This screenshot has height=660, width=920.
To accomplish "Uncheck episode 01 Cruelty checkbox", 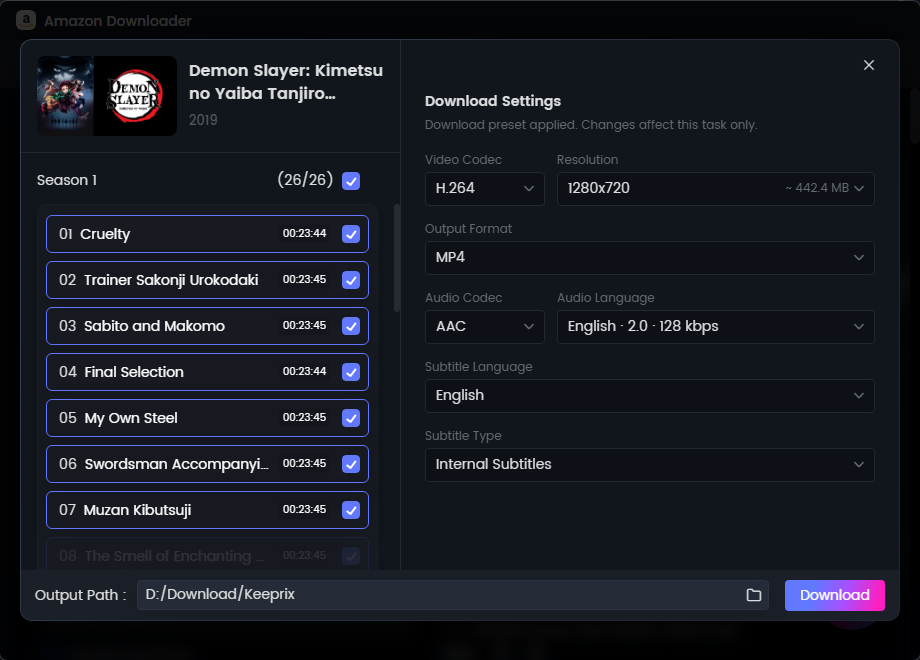I will 351,234.
